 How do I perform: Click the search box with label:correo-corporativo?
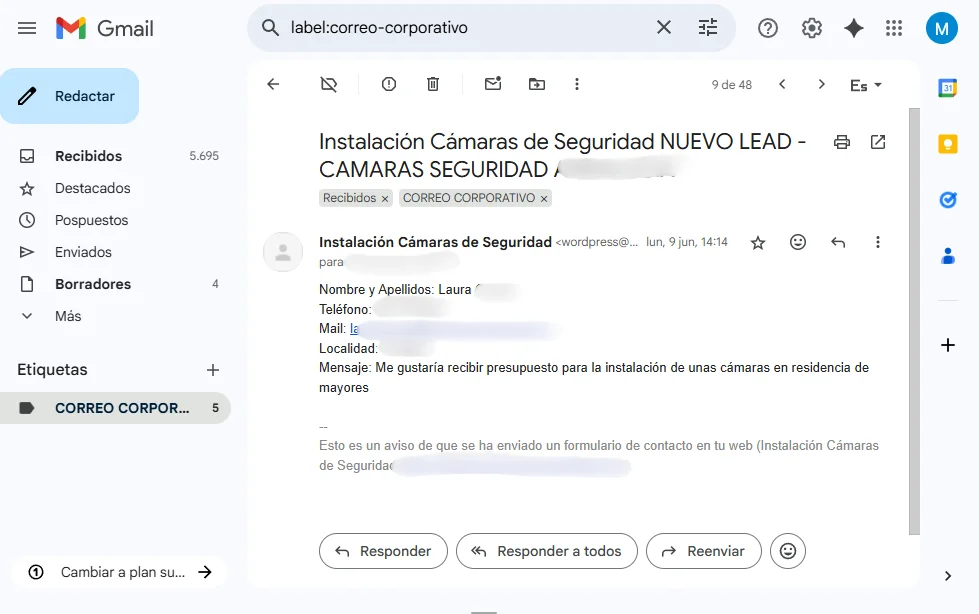coord(460,28)
